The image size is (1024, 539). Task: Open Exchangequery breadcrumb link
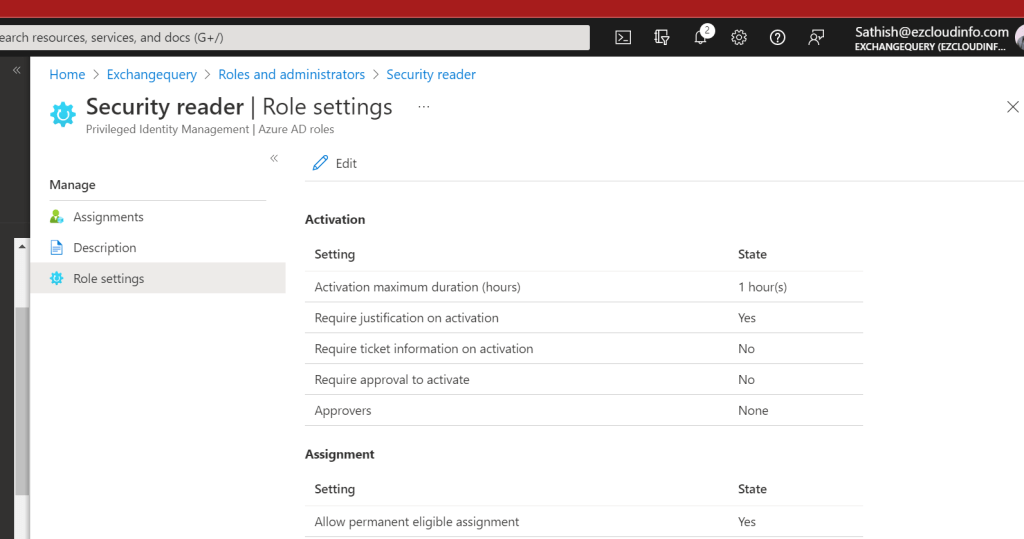tap(151, 75)
